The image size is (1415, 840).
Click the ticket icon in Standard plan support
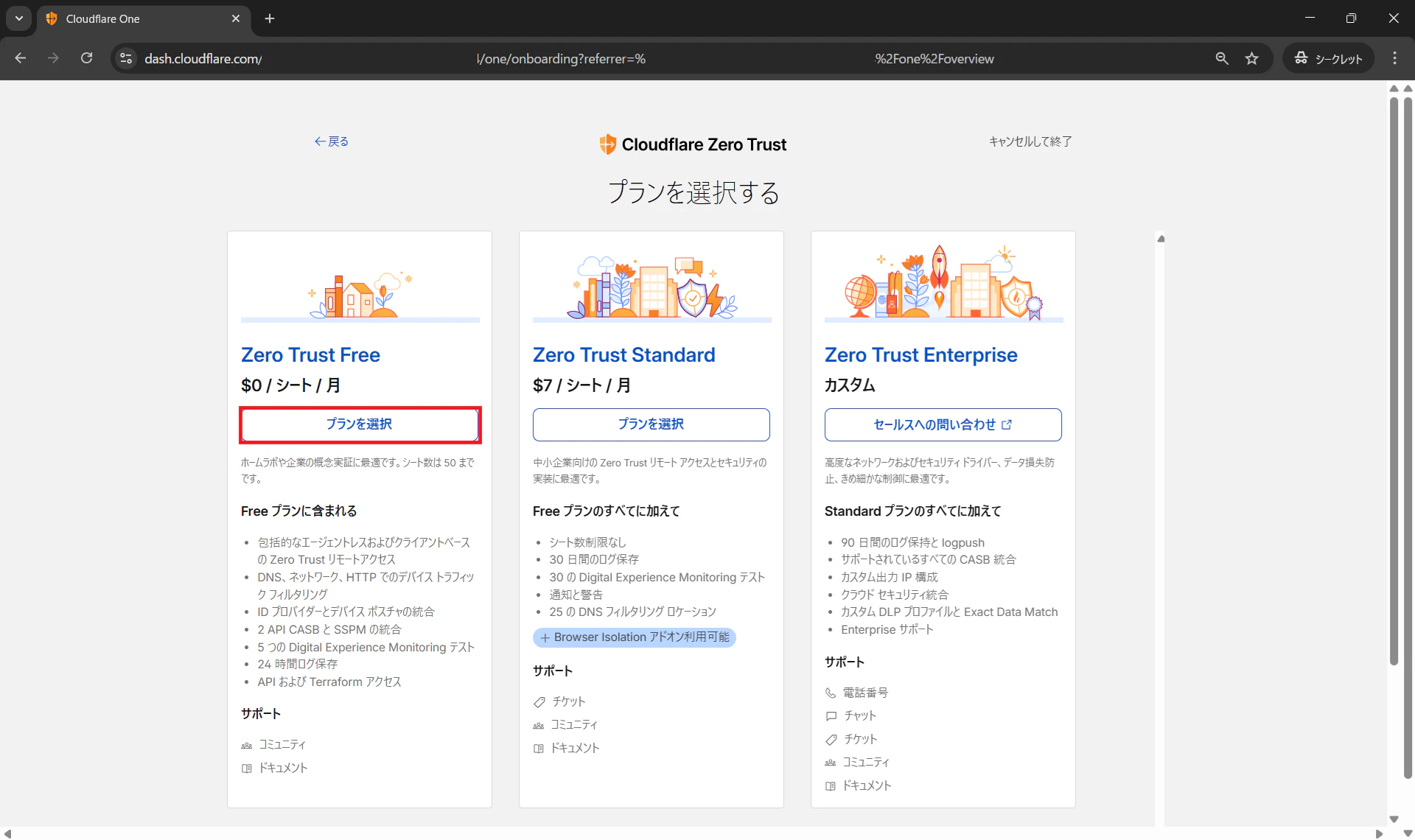(539, 702)
